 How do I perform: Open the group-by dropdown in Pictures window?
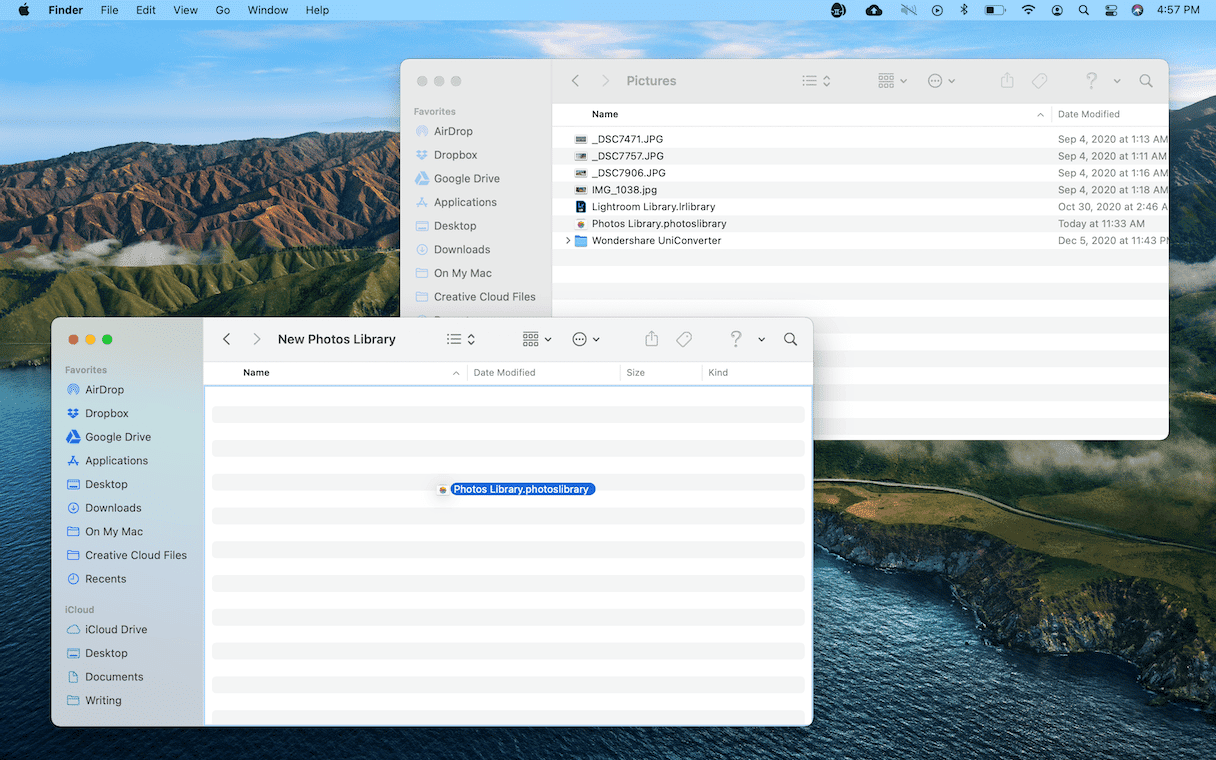pyautogui.click(x=892, y=81)
